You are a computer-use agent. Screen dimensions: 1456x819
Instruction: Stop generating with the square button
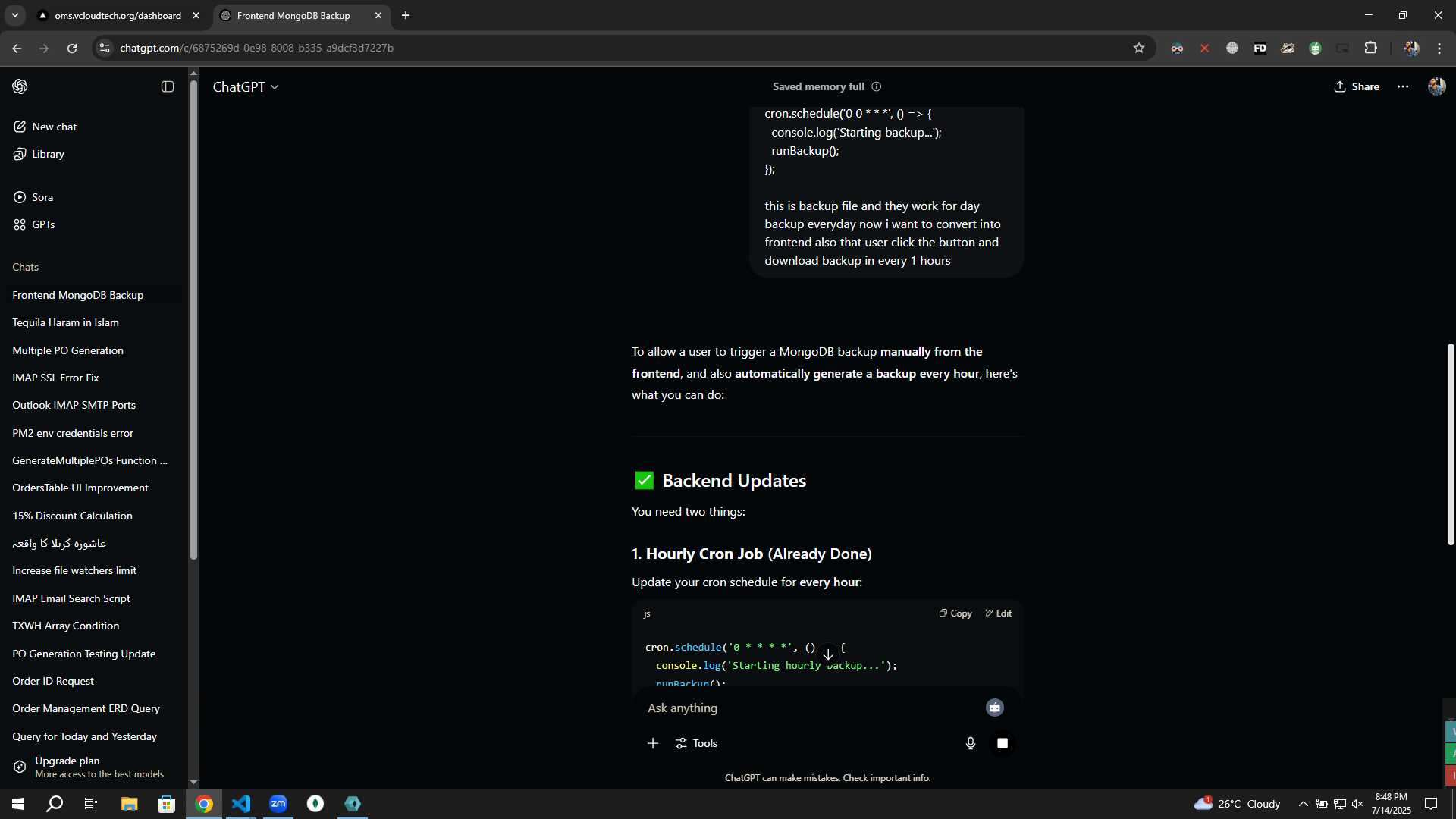1003,743
